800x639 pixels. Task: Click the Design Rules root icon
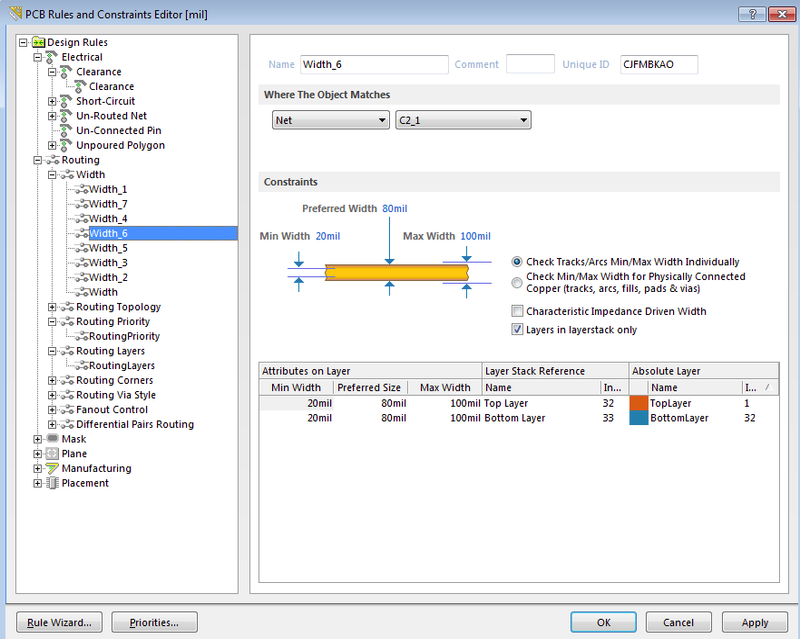(x=39, y=43)
